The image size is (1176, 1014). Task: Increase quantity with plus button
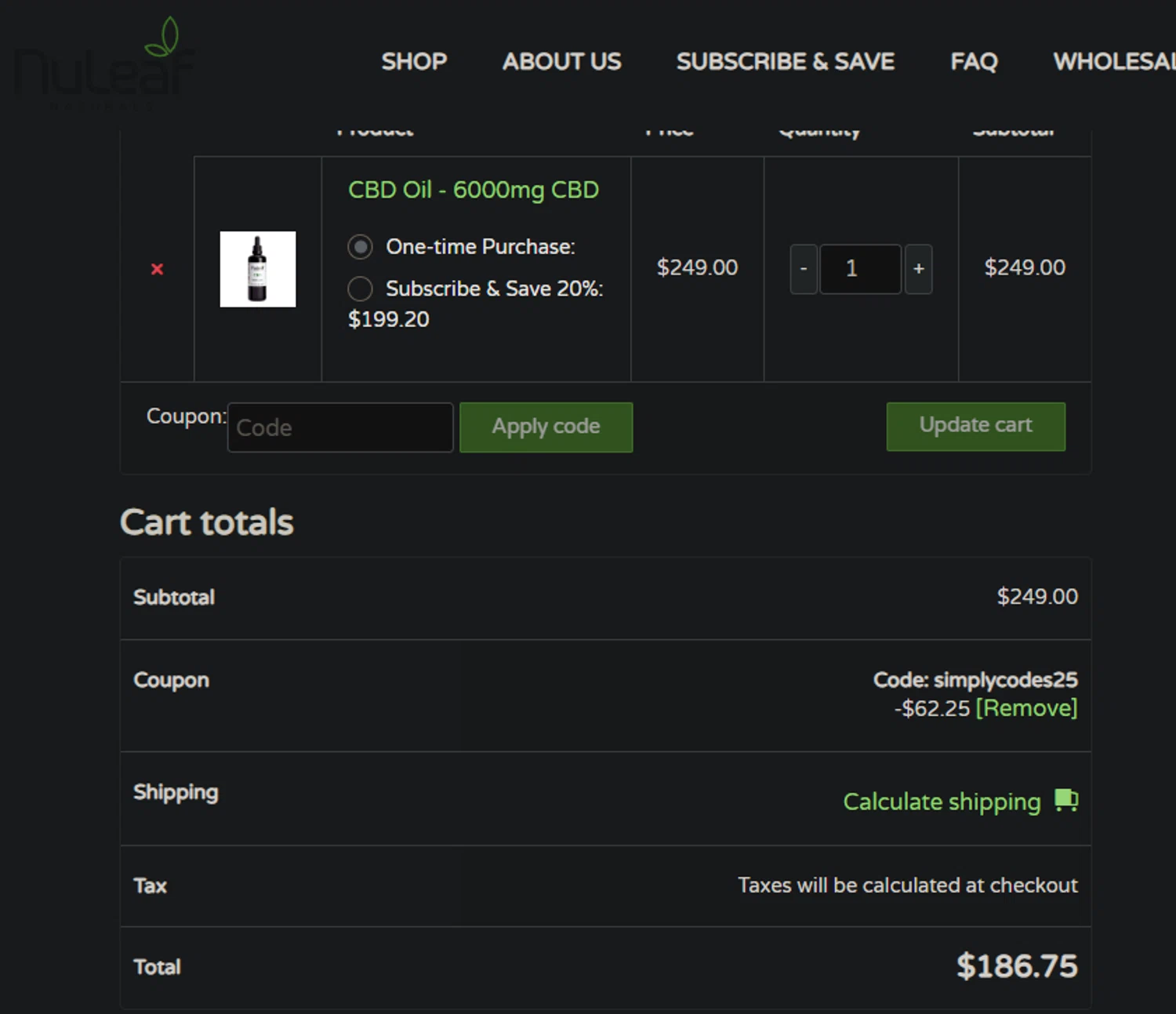click(918, 269)
